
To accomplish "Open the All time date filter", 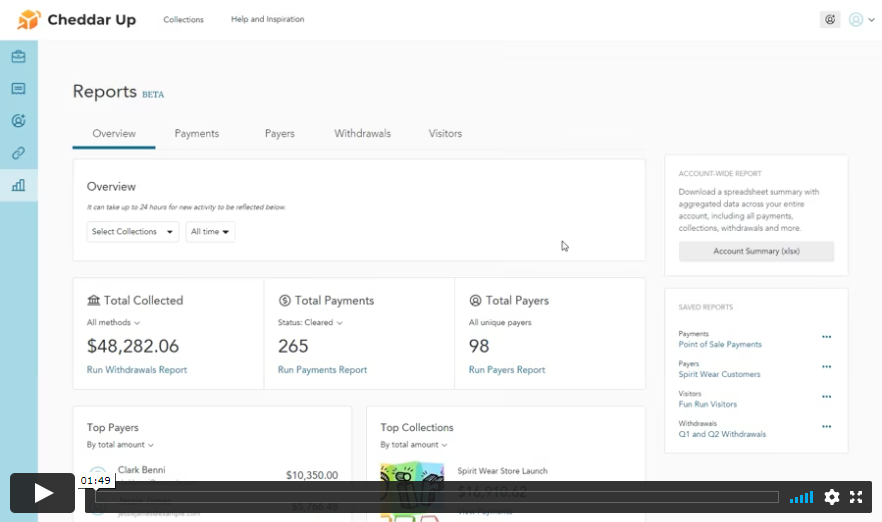I will (210, 232).
